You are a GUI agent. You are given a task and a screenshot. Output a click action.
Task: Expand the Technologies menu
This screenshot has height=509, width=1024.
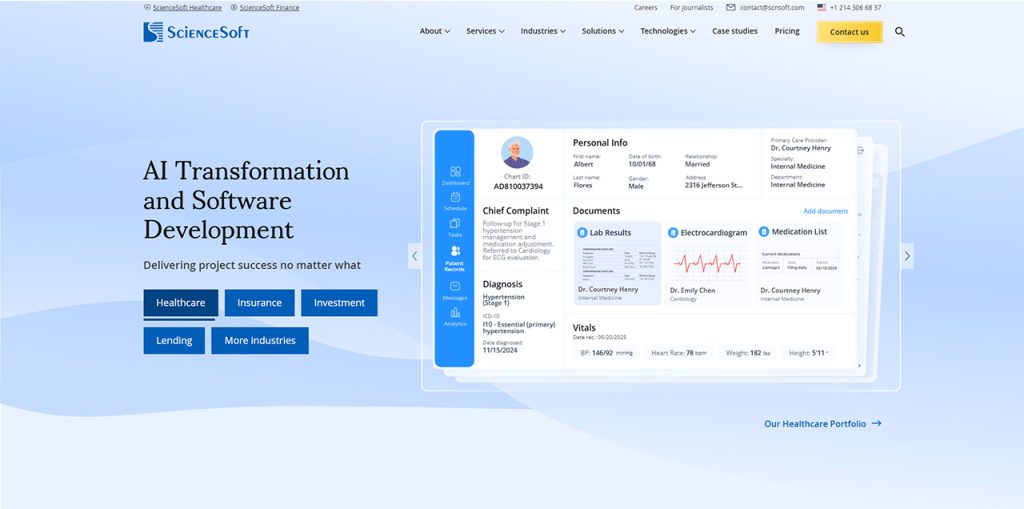(667, 31)
